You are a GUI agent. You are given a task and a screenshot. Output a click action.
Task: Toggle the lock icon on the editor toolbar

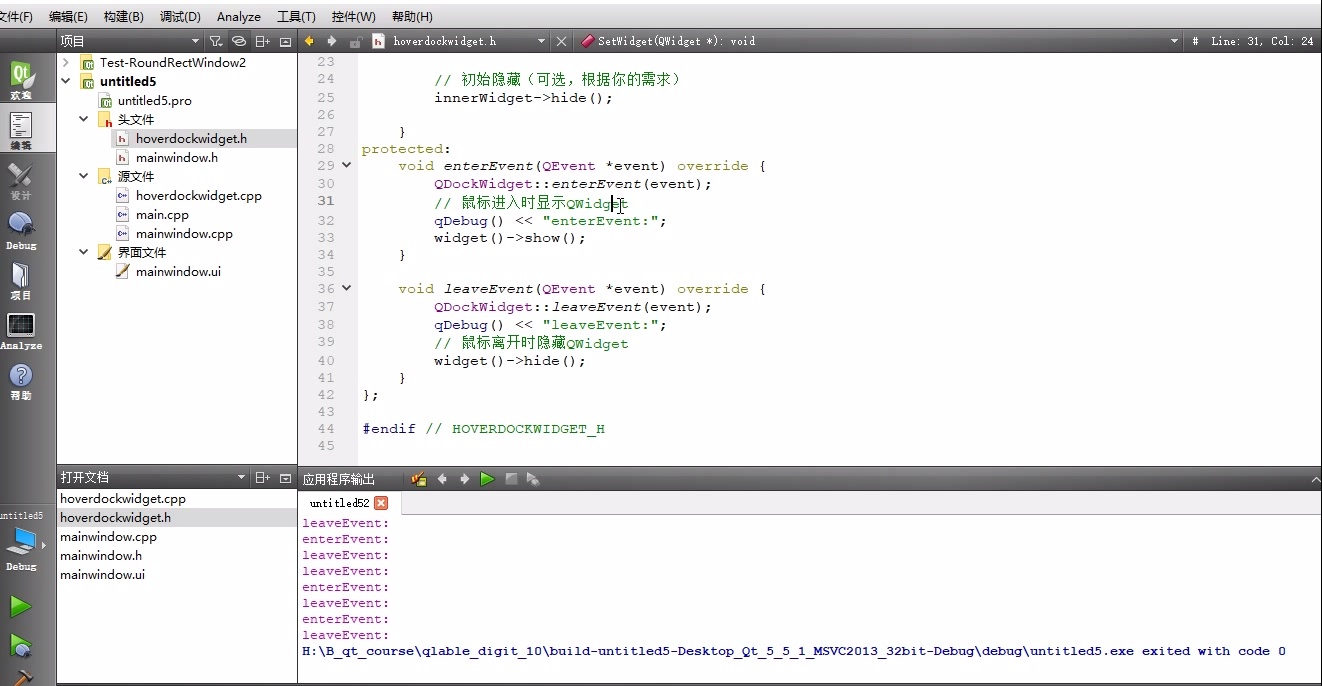tap(355, 41)
